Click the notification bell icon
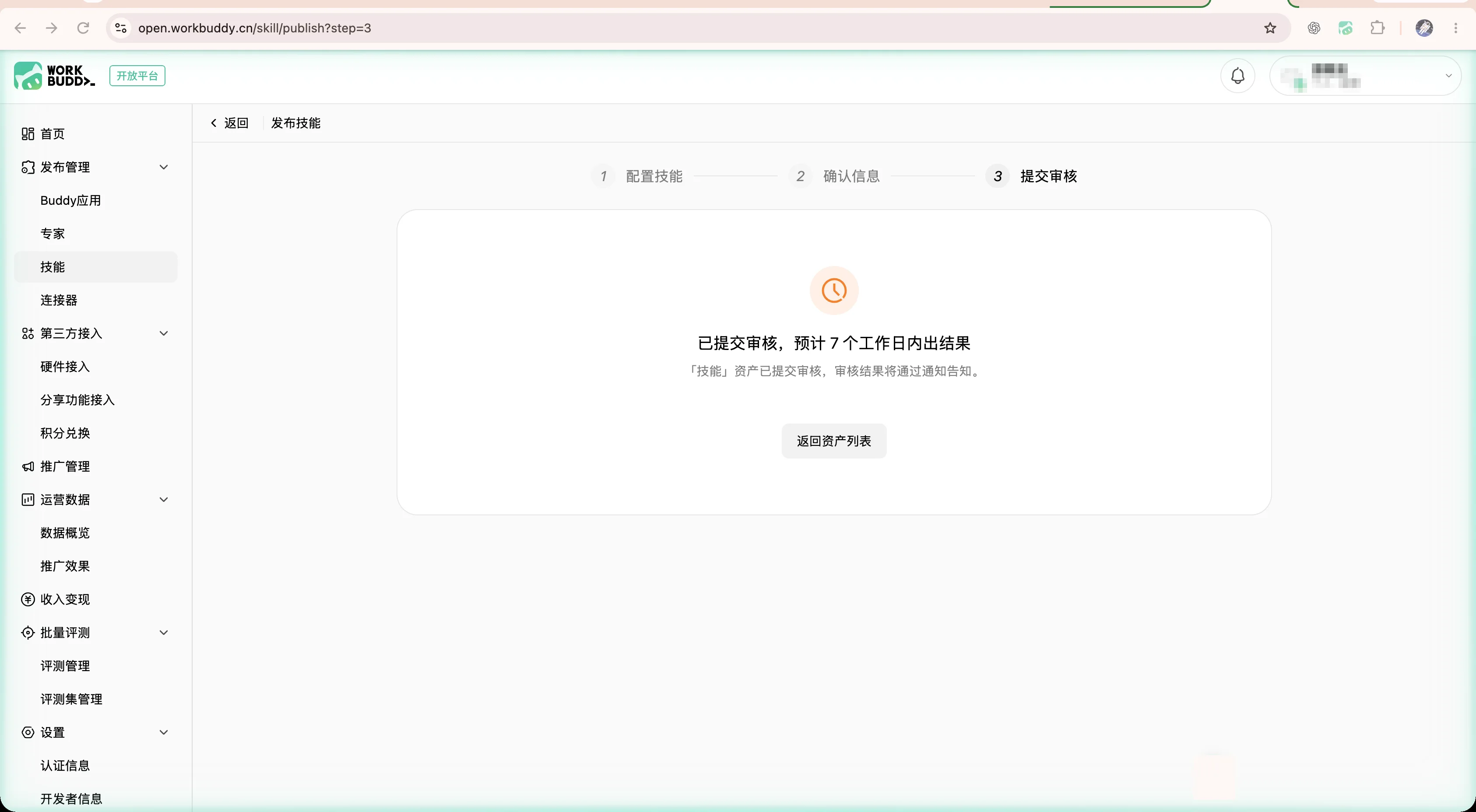This screenshot has width=1476, height=812. (x=1237, y=76)
